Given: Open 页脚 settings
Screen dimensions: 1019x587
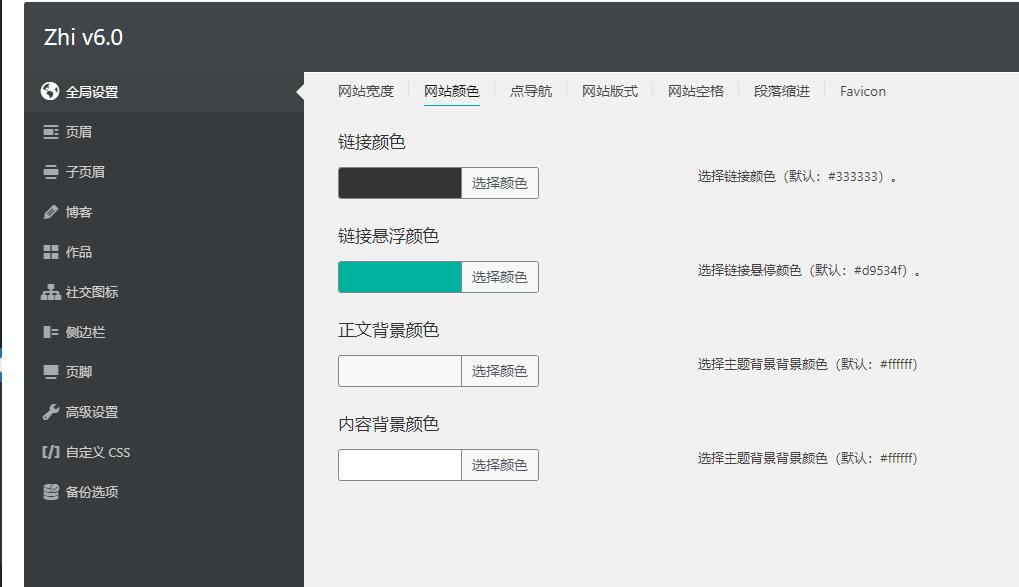Looking at the screenshot, I should [164, 372].
